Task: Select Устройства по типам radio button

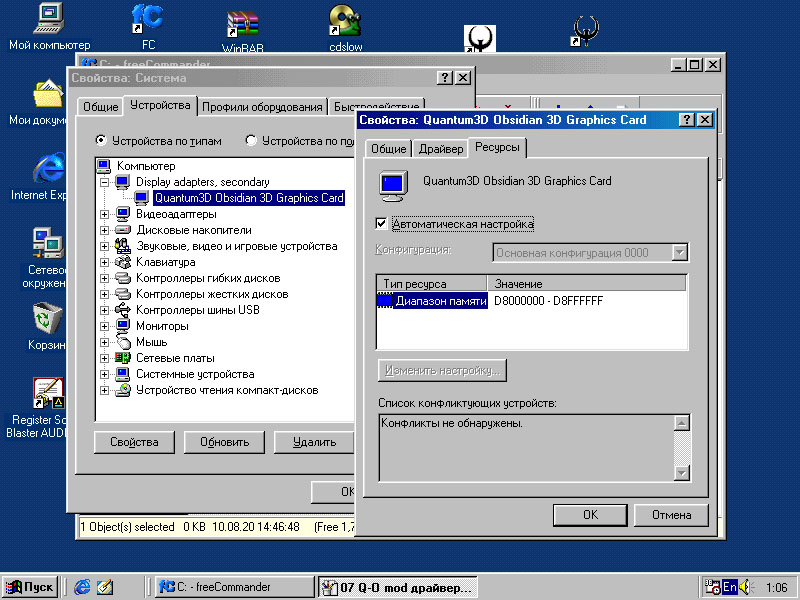Action: [101, 140]
